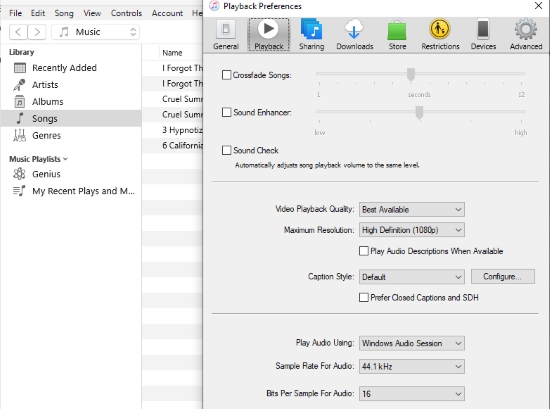
Task: Enable the Crossfade Songs checkbox
Action: pyautogui.click(x=227, y=75)
